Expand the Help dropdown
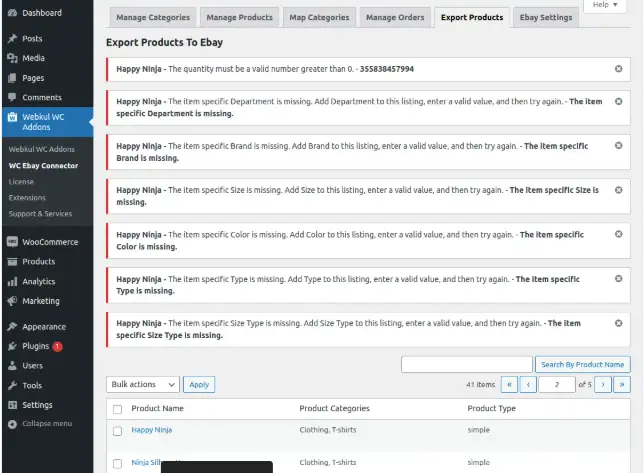Viewport: 643px width, 473px height. tap(606, 5)
